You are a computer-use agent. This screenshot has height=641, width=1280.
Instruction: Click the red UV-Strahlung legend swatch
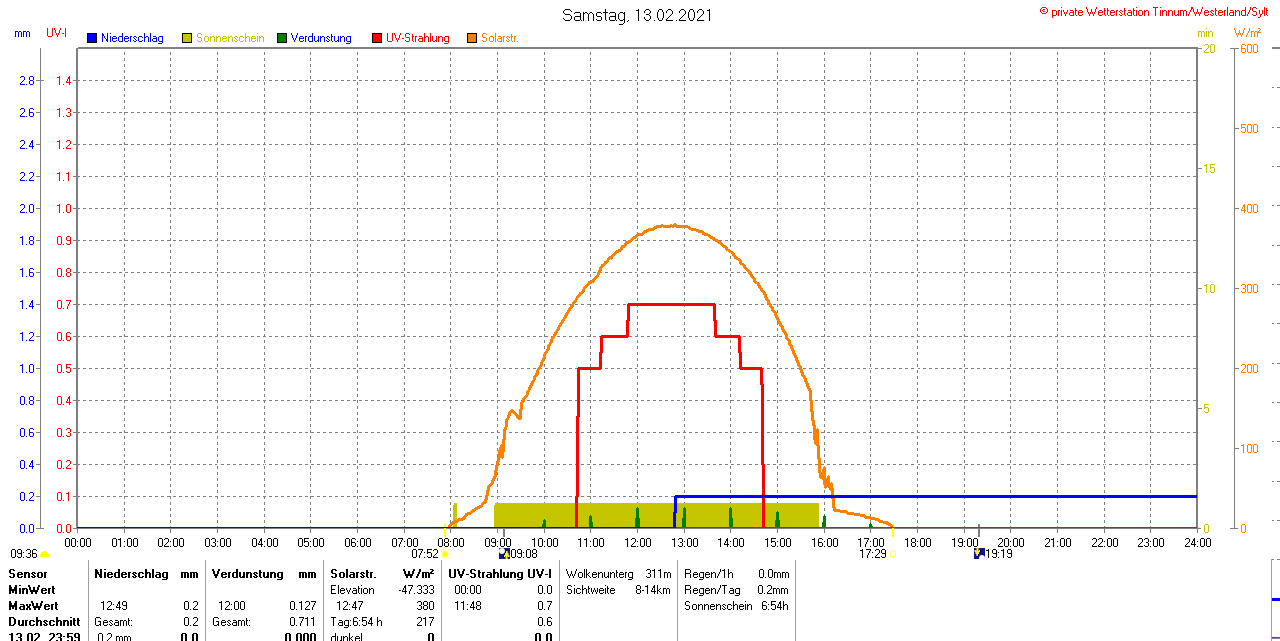coord(377,38)
